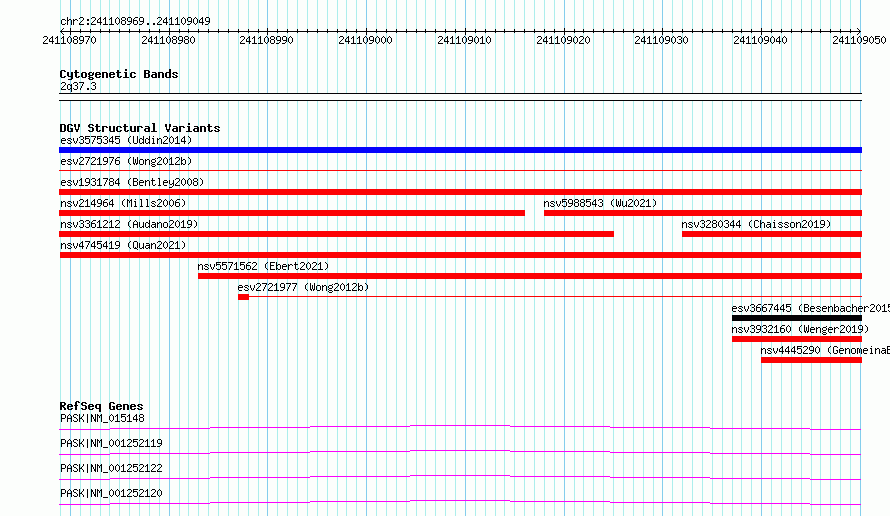Select the red bar under nsv4445290
890x516 pixels.
click(812, 360)
